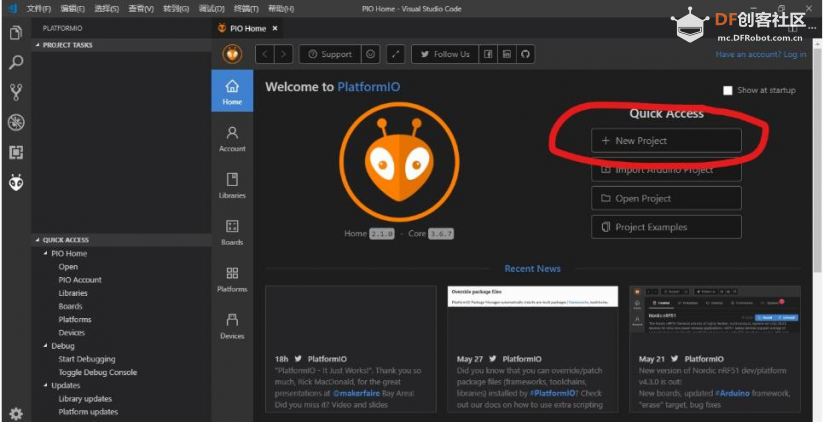Collapse the Debug tree node

pyautogui.click(x=45, y=346)
